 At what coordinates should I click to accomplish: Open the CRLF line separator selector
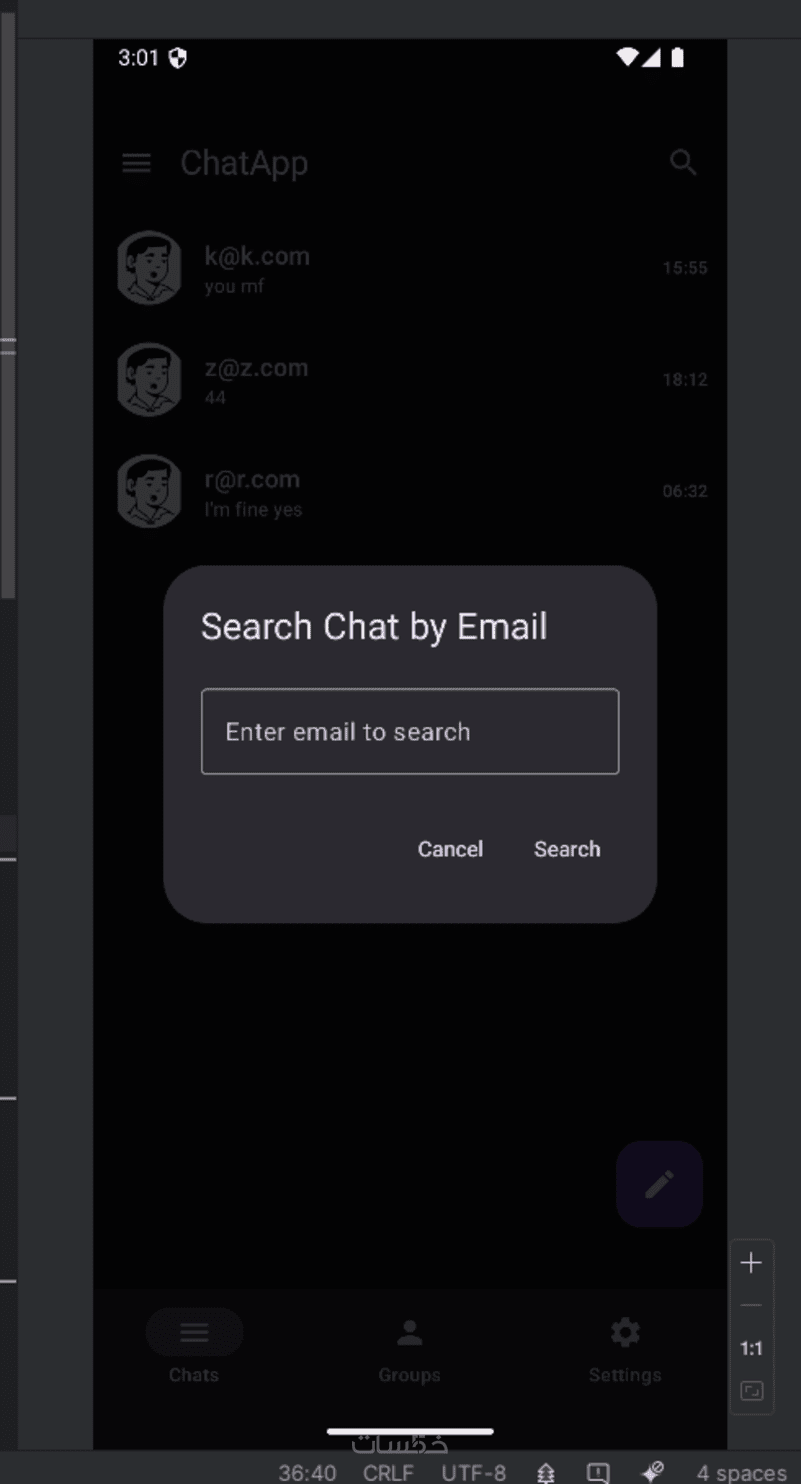point(388,1472)
